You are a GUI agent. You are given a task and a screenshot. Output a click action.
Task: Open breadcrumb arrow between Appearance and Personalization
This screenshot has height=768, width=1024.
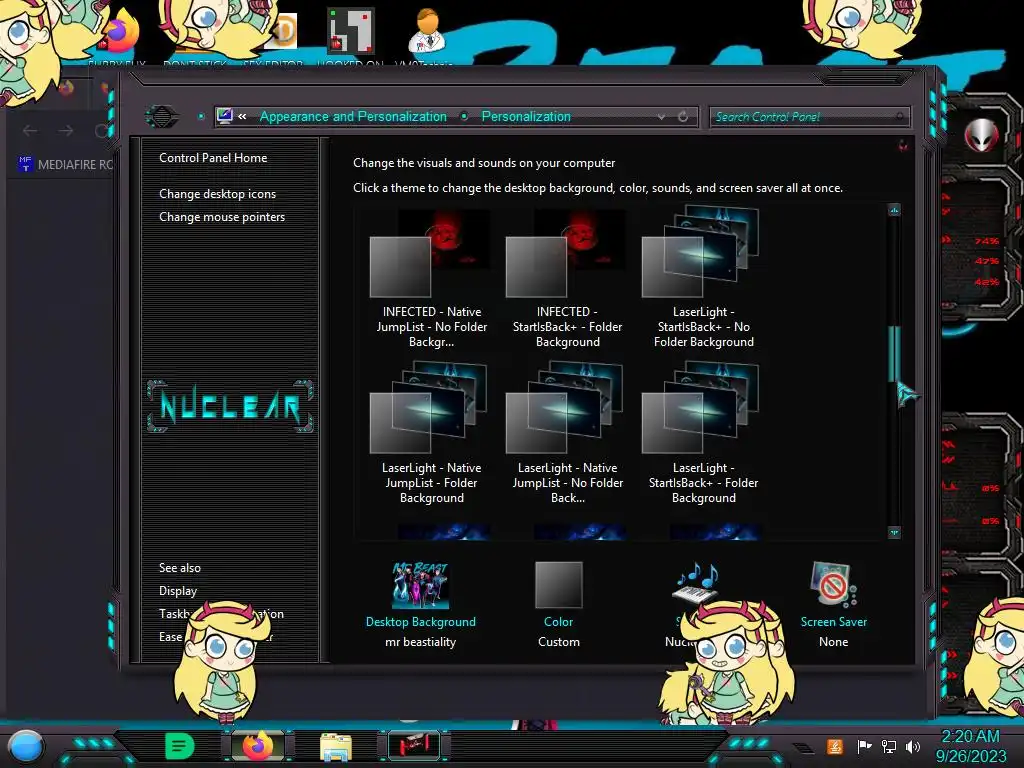point(464,117)
